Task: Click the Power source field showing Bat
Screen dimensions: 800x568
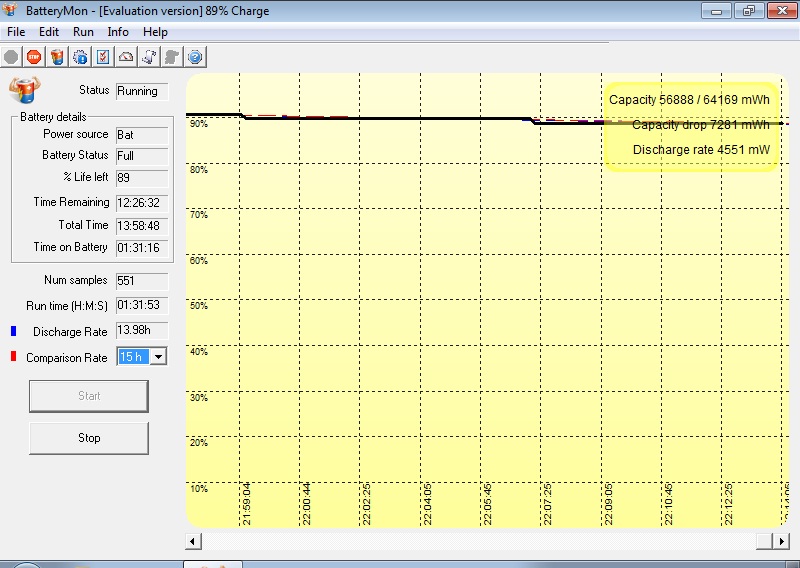Action: coord(142,135)
